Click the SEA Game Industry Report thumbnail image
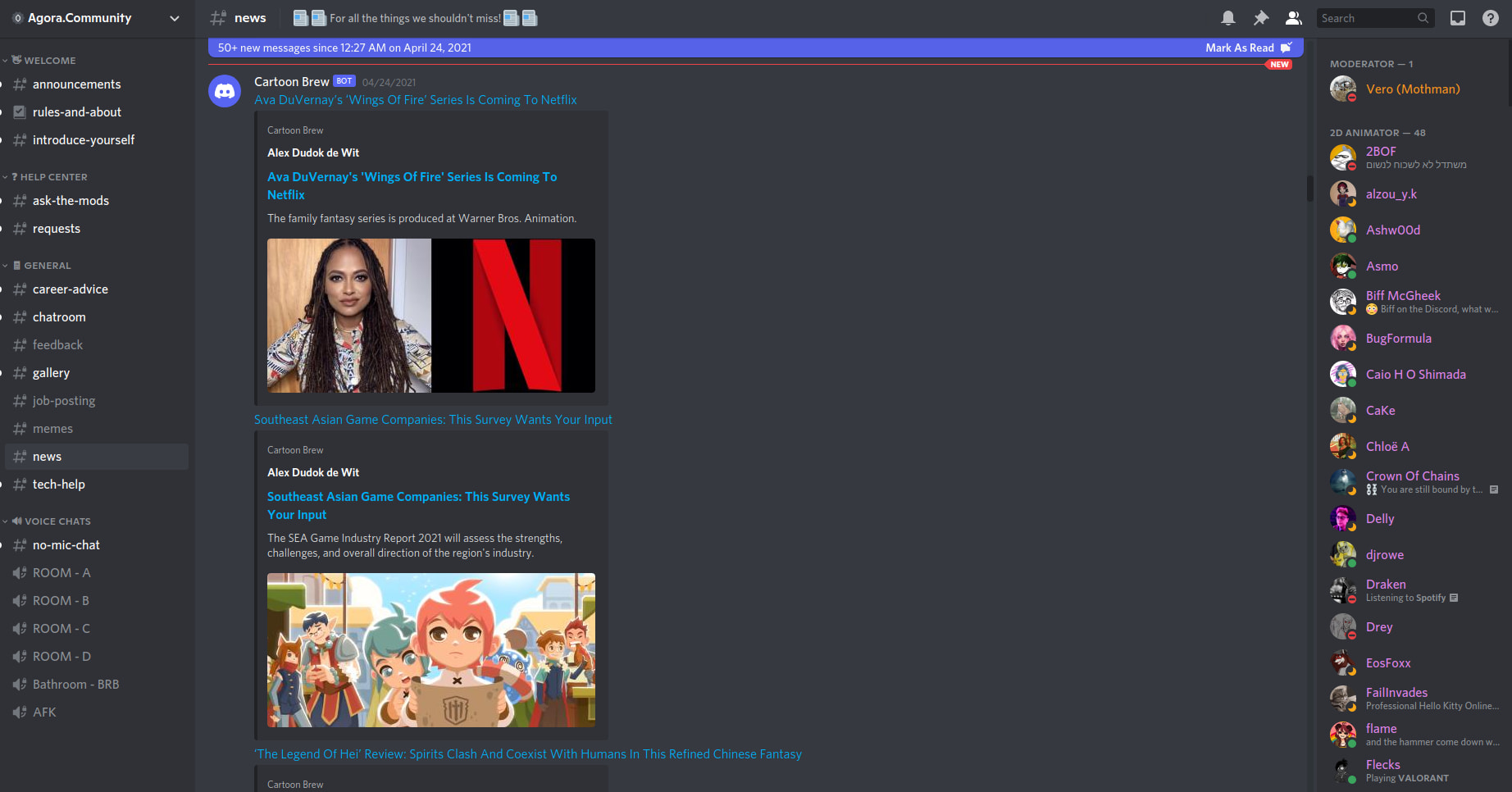Screen dimensions: 1512x792 tap(430, 651)
